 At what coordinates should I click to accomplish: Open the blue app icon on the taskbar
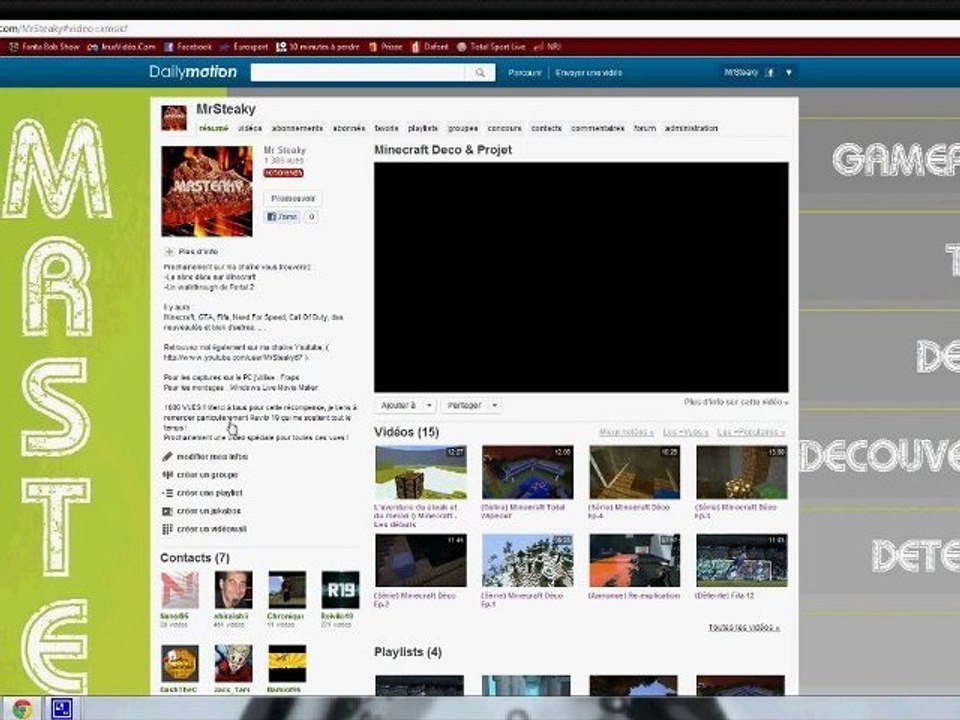(62, 709)
